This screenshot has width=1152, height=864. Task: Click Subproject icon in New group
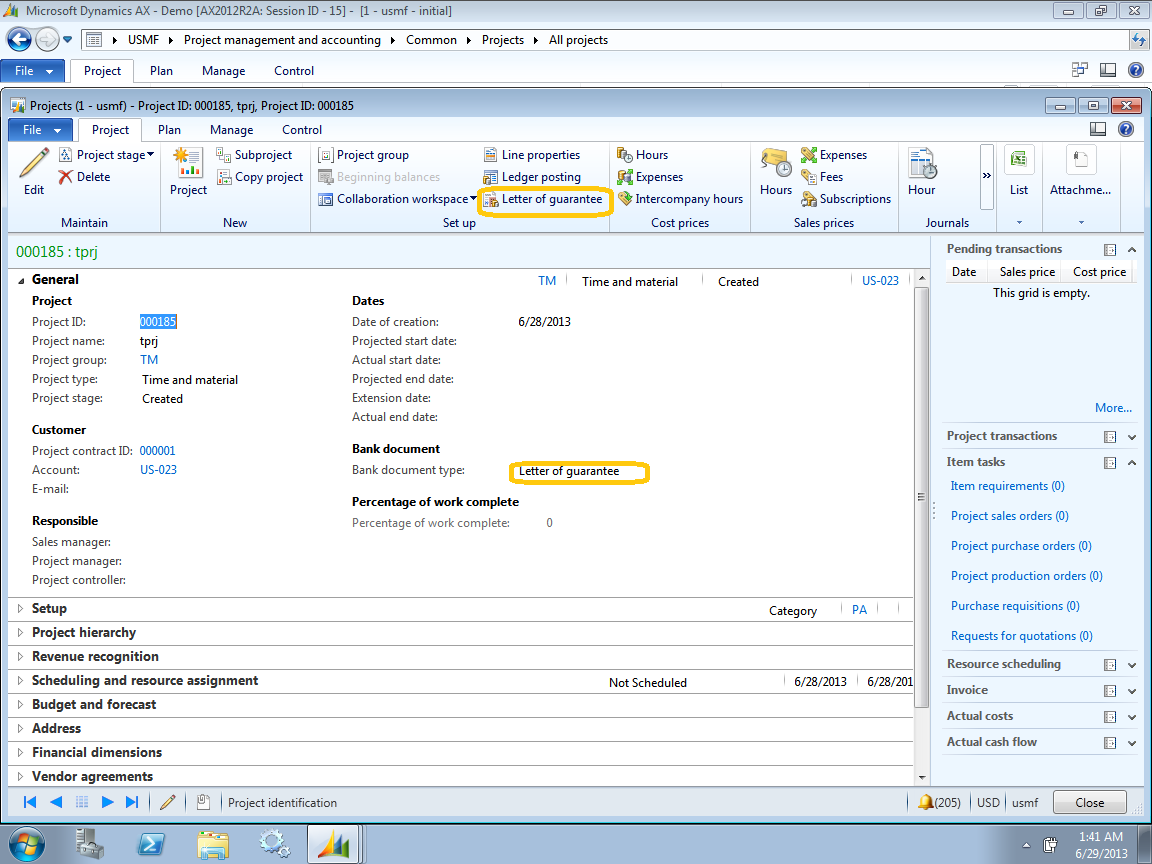tap(223, 154)
